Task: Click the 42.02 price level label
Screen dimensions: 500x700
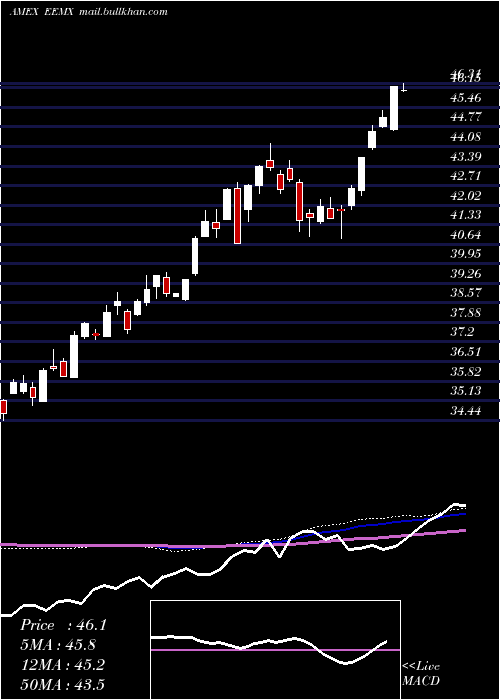Action: pyautogui.click(x=466, y=195)
